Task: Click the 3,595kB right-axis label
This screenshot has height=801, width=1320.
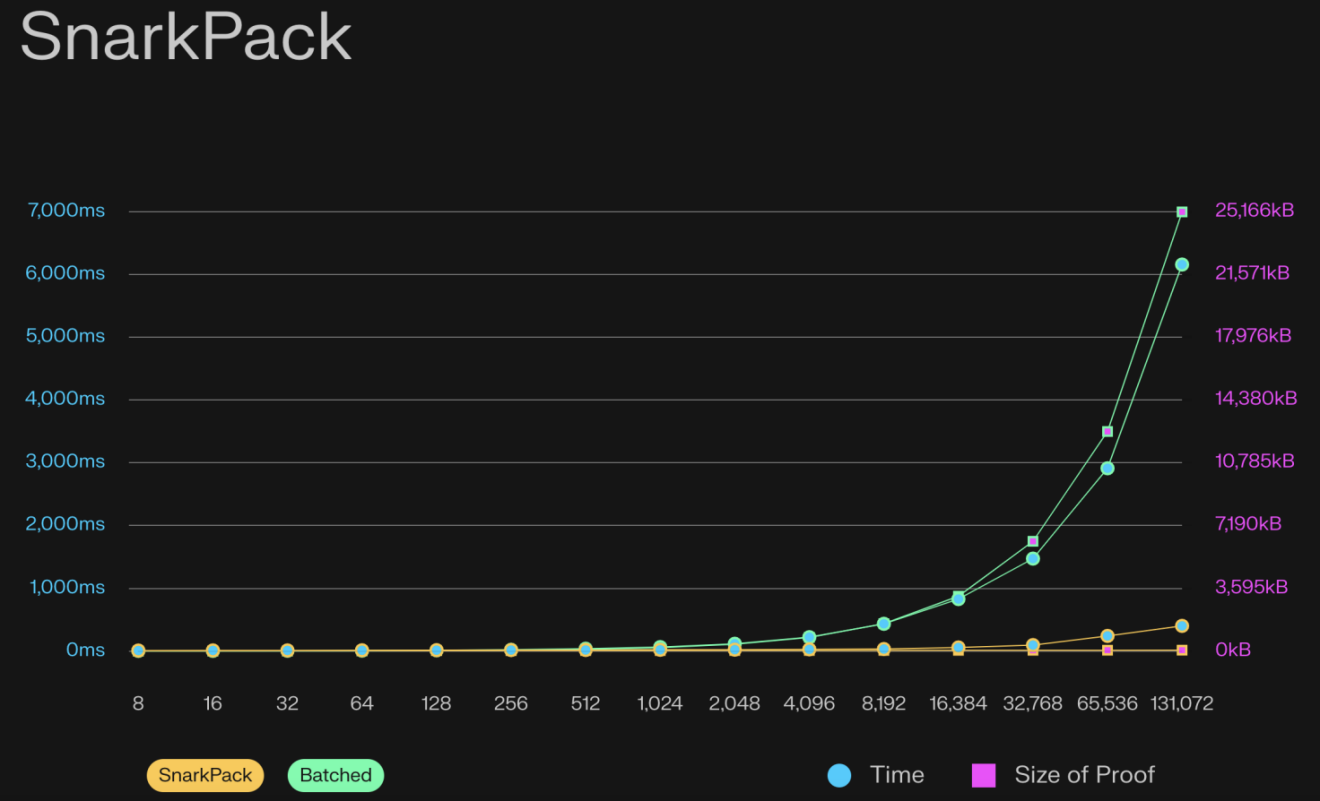Action: pos(1251,587)
